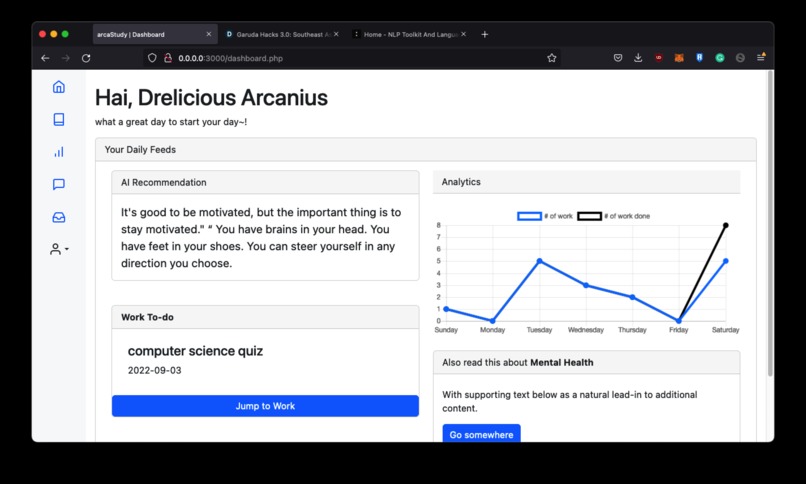
Task: Click the Jump to Work button
Action: tap(265, 406)
